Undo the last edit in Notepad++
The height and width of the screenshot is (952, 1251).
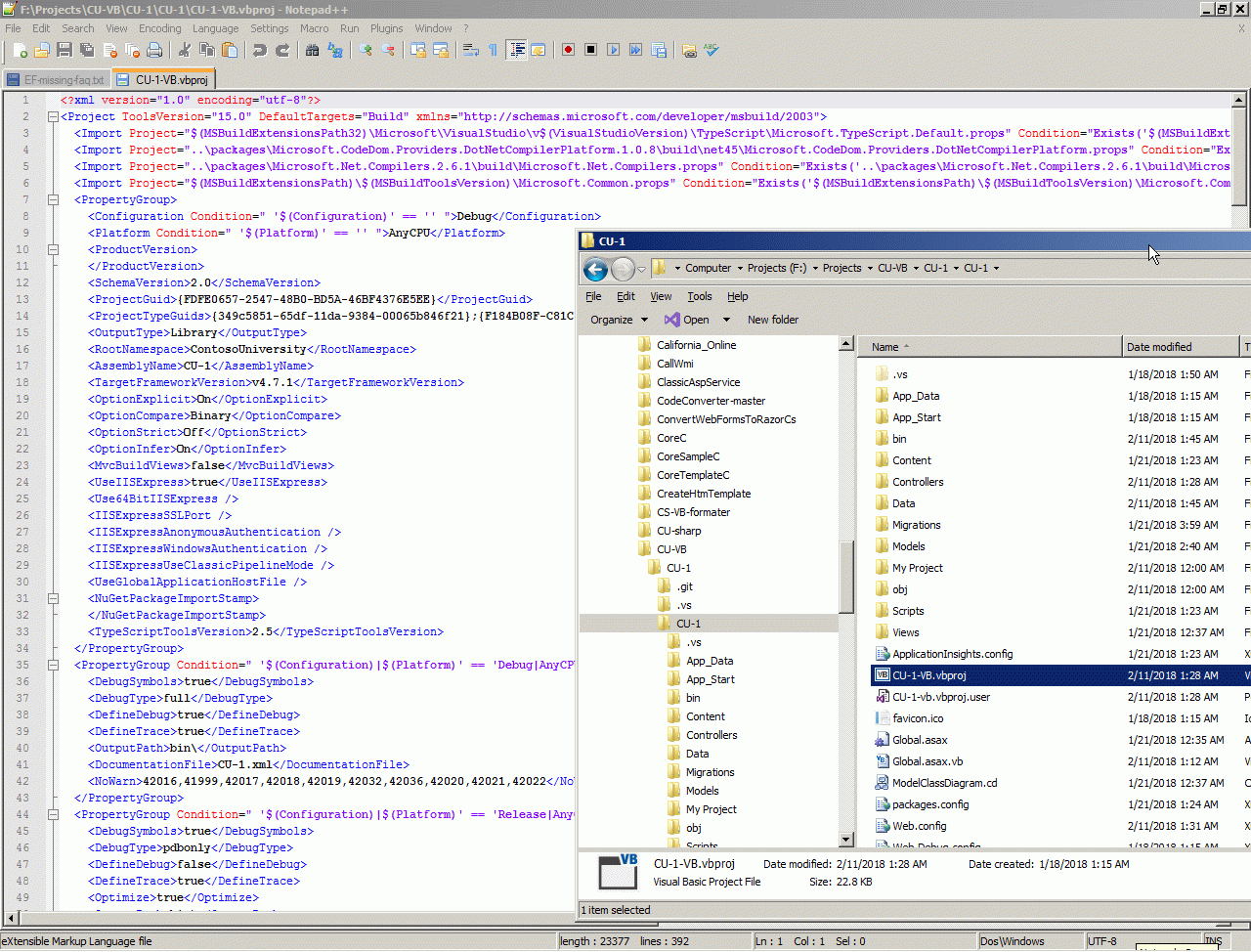tap(259, 50)
